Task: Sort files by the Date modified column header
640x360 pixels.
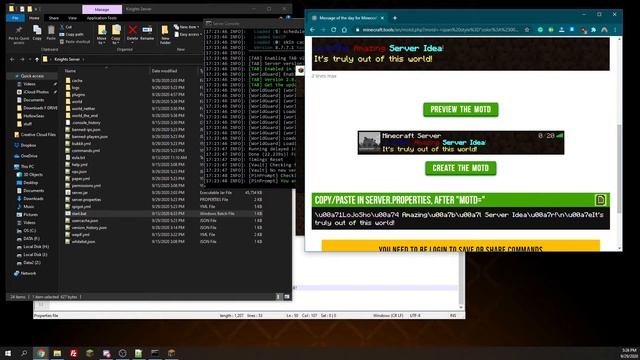Action: point(164,71)
